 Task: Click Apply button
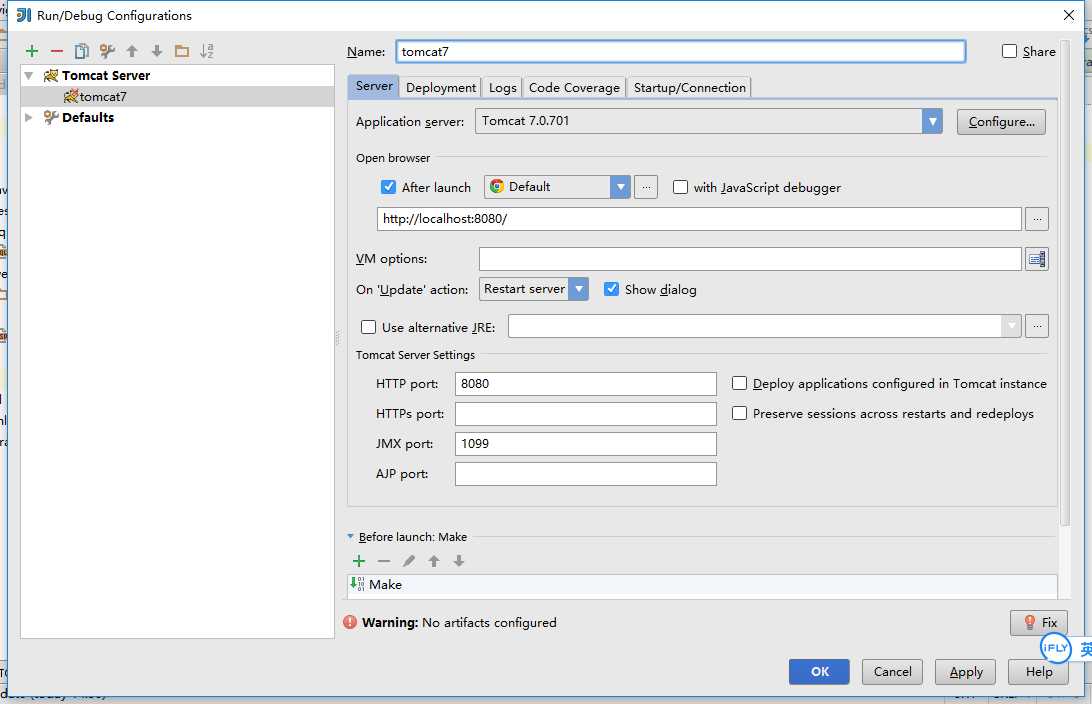tap(965, 671)
